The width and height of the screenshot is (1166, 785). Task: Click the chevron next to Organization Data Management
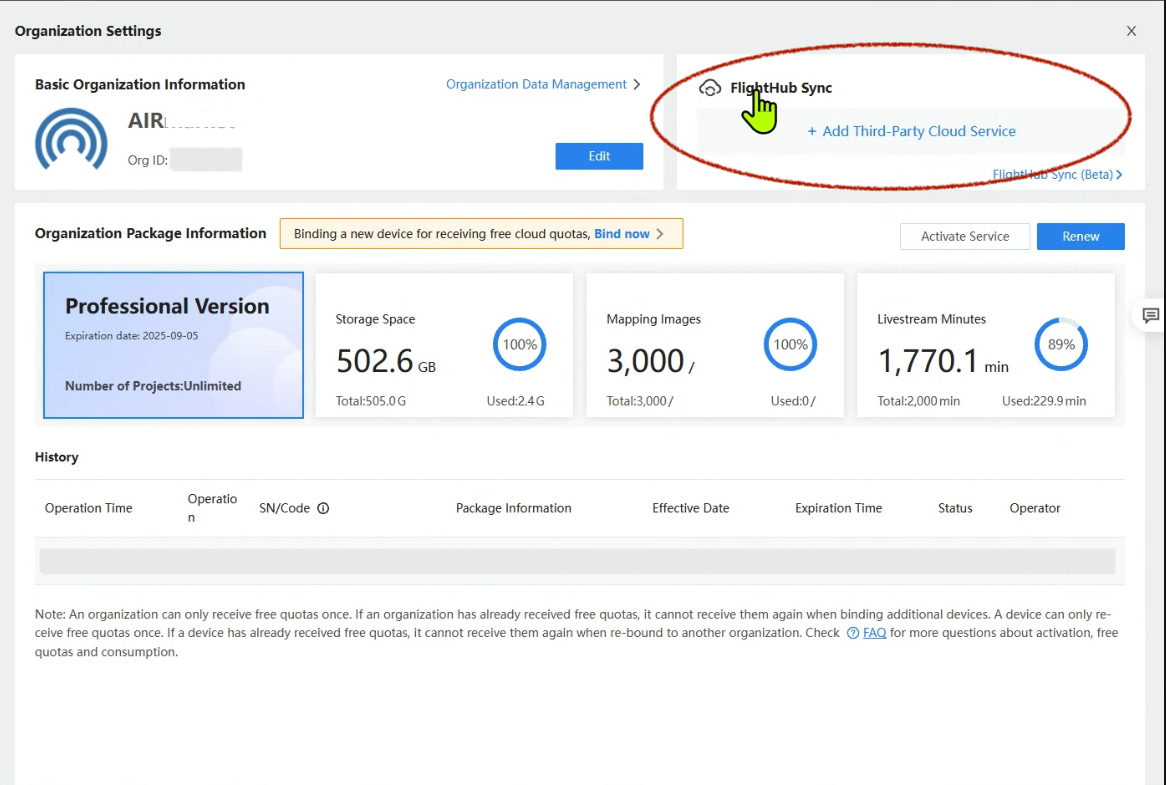point(637,84)
